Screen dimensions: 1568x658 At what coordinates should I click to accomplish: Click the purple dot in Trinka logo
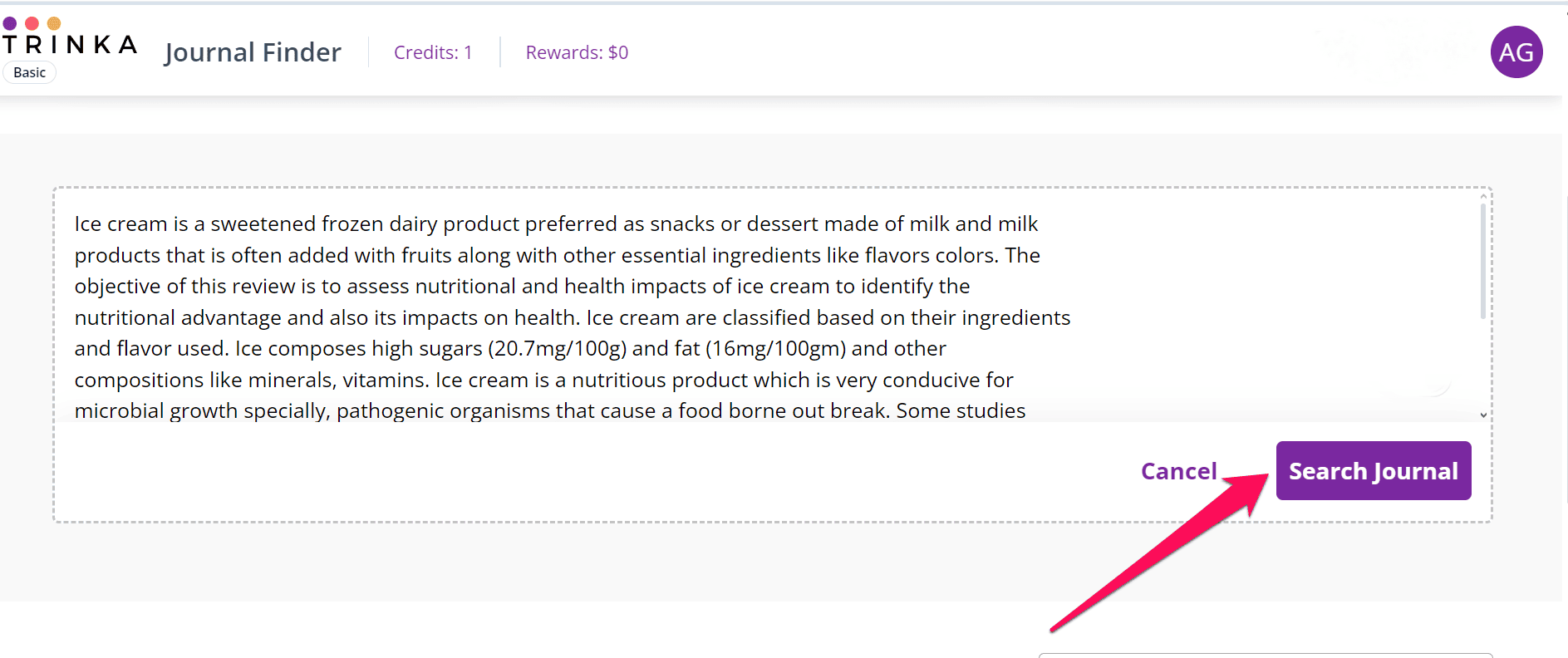[x=10, y=23]
